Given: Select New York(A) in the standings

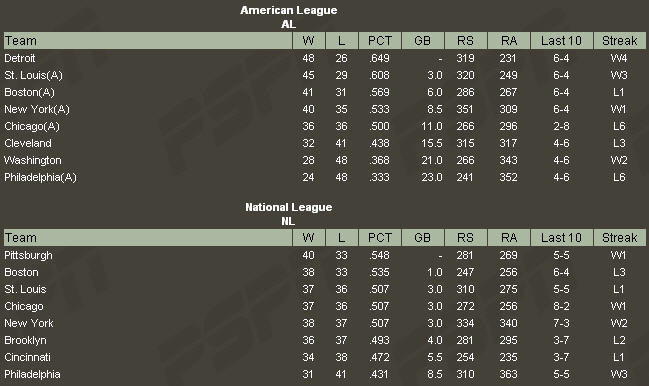Looking at the screenshot, I should 37,109.
